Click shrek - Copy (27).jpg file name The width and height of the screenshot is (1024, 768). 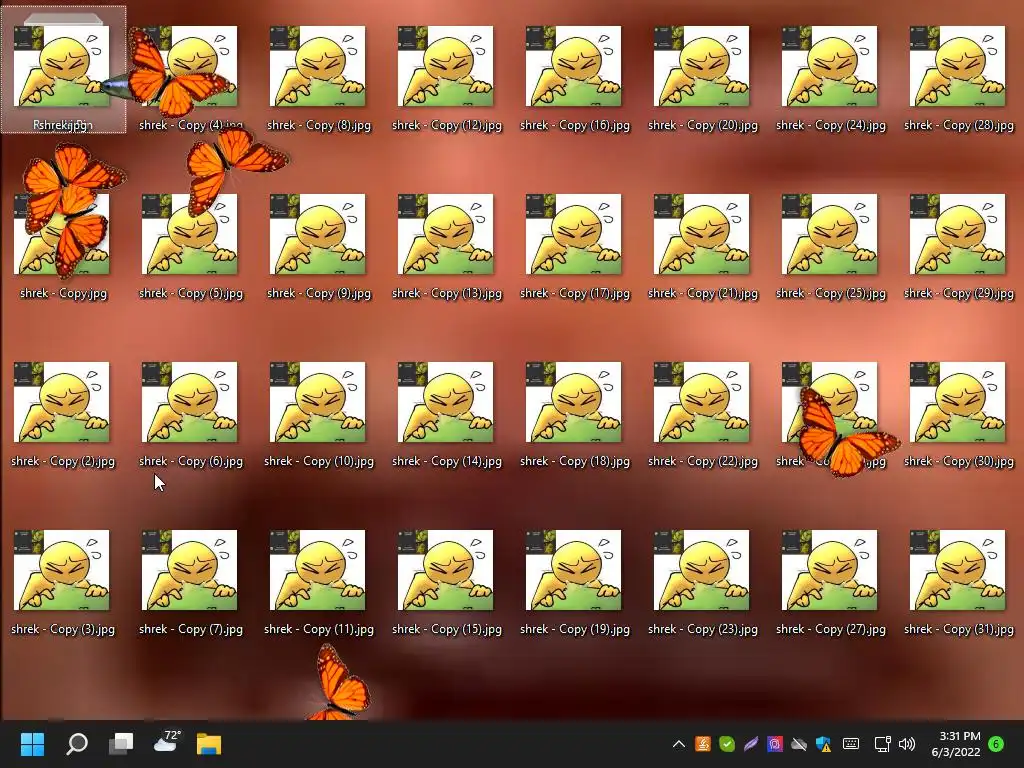(x=831, y=629)
